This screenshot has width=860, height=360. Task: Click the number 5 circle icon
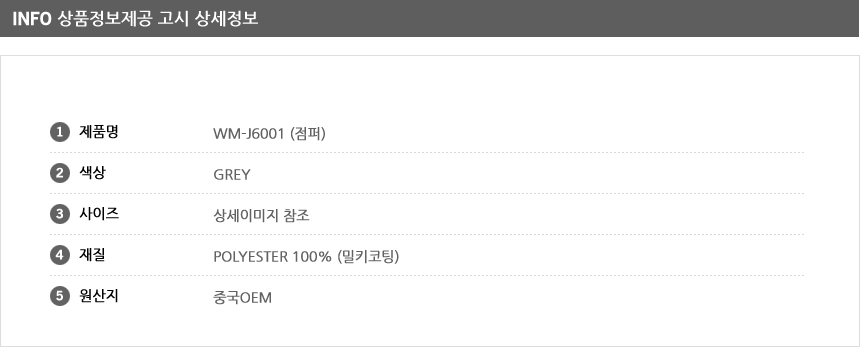[60, 296]
